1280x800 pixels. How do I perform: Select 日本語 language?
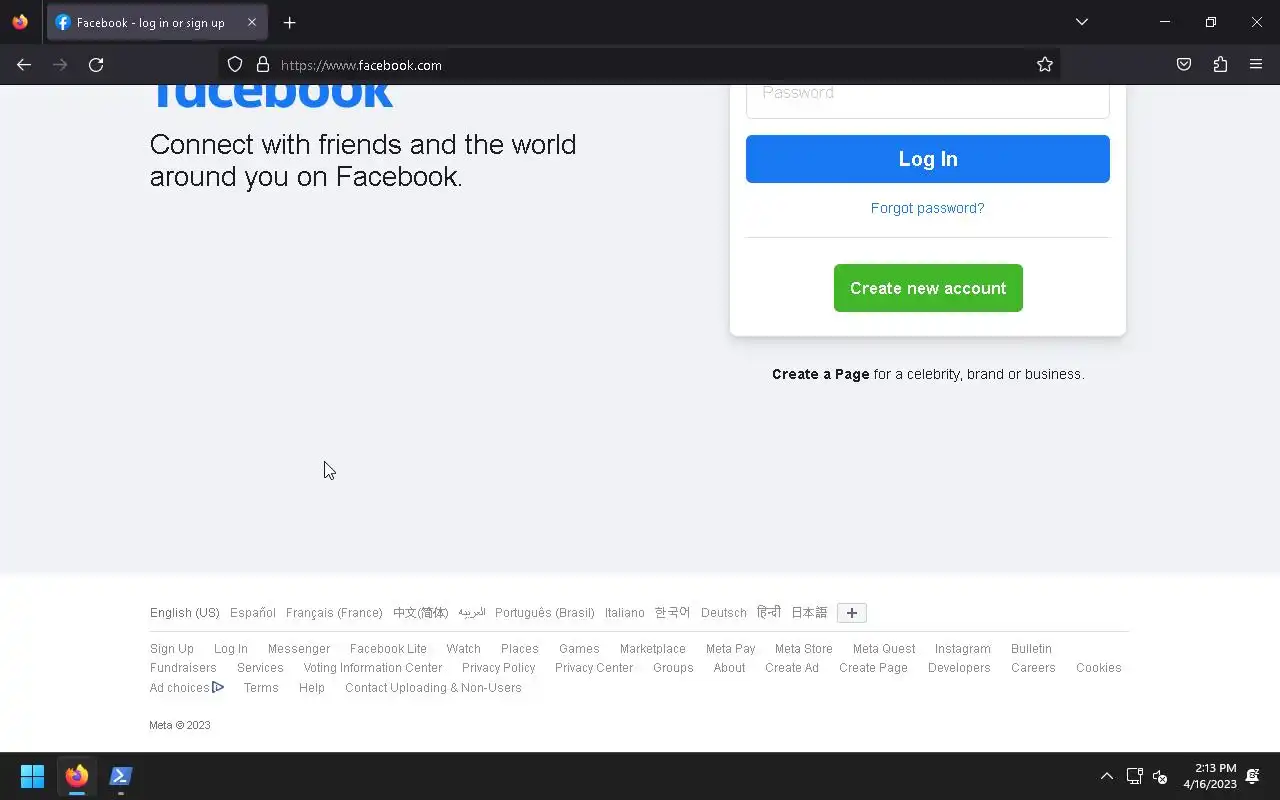pos(809,613)
